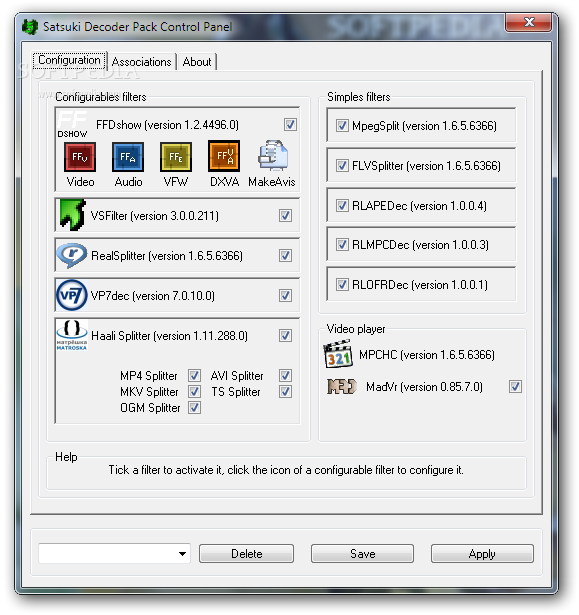The width and height of the screenshot is (579, 615).
Task: Toggle the FFDshow filter checkbox
Action: (290, 125)
